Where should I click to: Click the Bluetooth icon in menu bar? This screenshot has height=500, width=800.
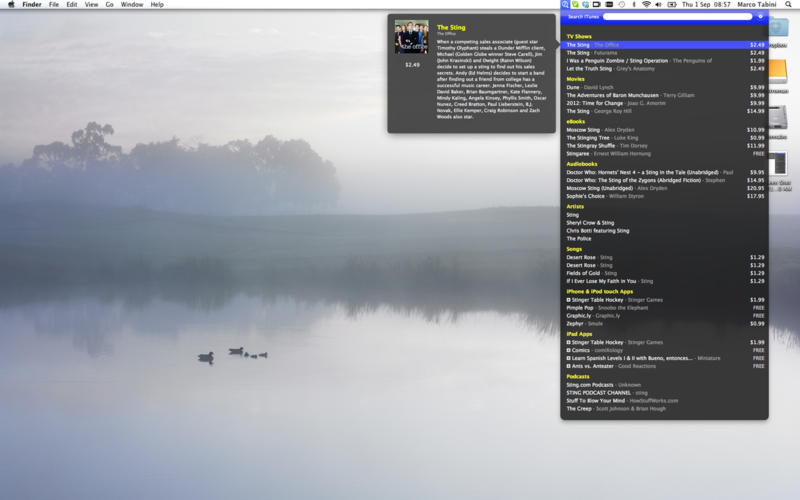coord(633,5)
